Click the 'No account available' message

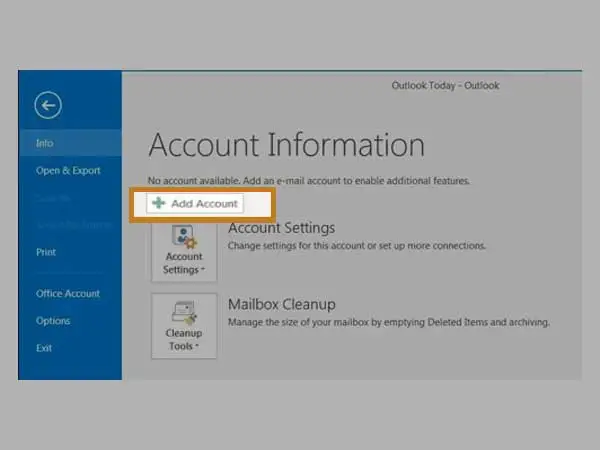(309, 181)
